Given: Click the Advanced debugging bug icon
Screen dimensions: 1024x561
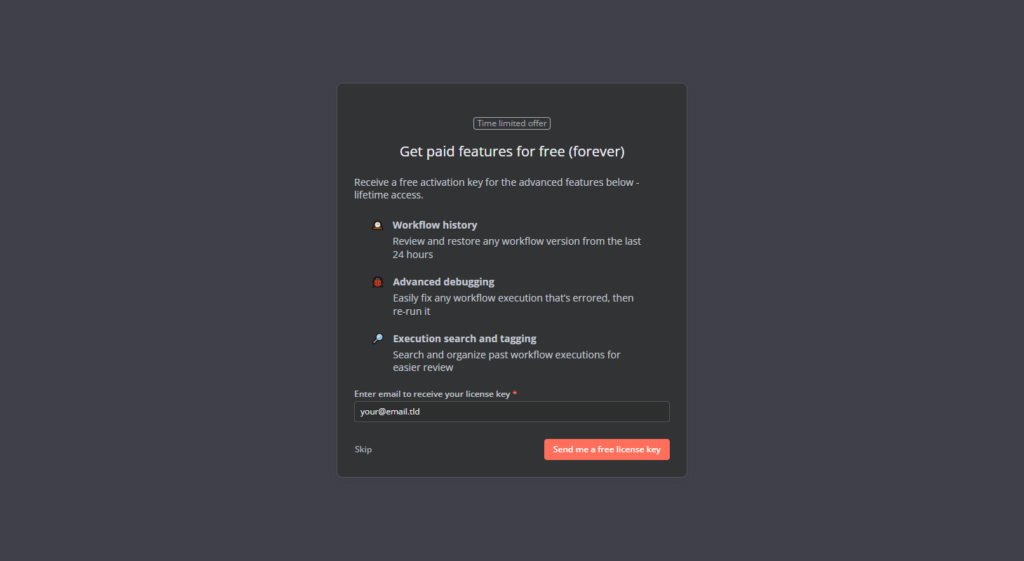Looking at the screenshot, I should click(x=378, y=283).
